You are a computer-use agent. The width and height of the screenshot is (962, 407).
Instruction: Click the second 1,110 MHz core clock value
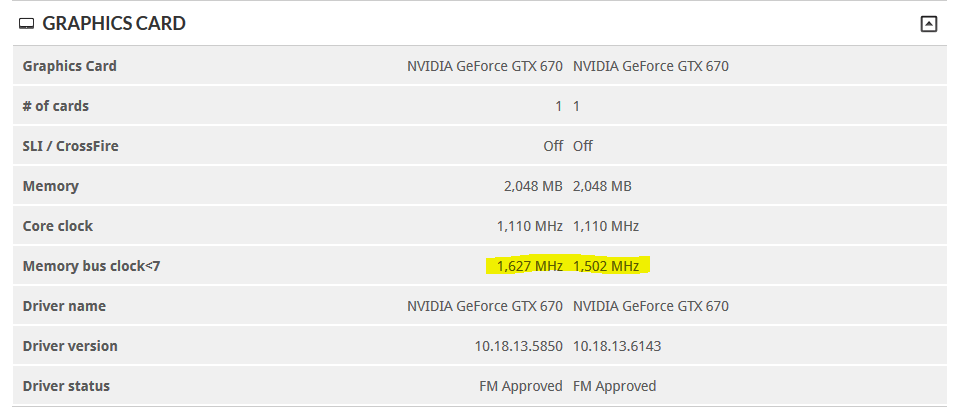pyautogui.click(x=606, y=226)
